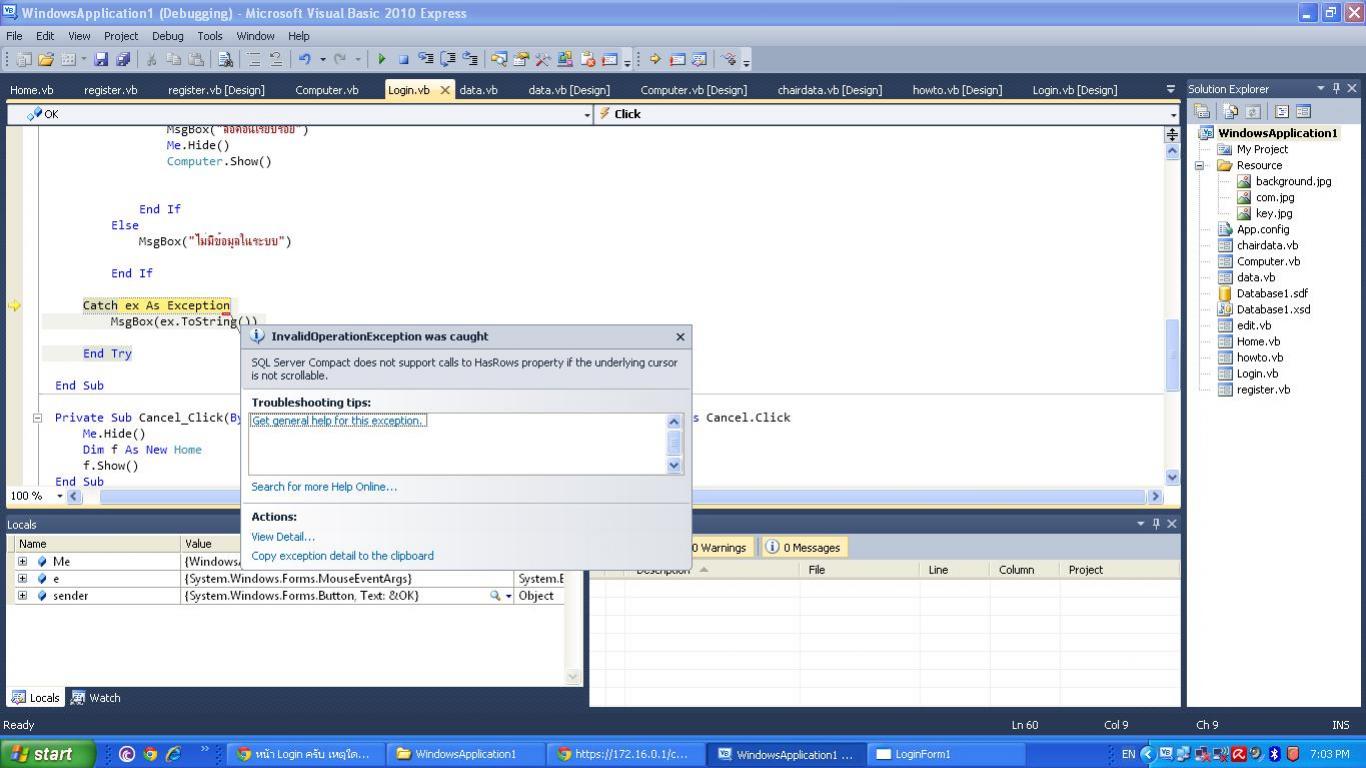
Task: Open the Undo history dropdown arrow
Action: click(x=322, y=59)
